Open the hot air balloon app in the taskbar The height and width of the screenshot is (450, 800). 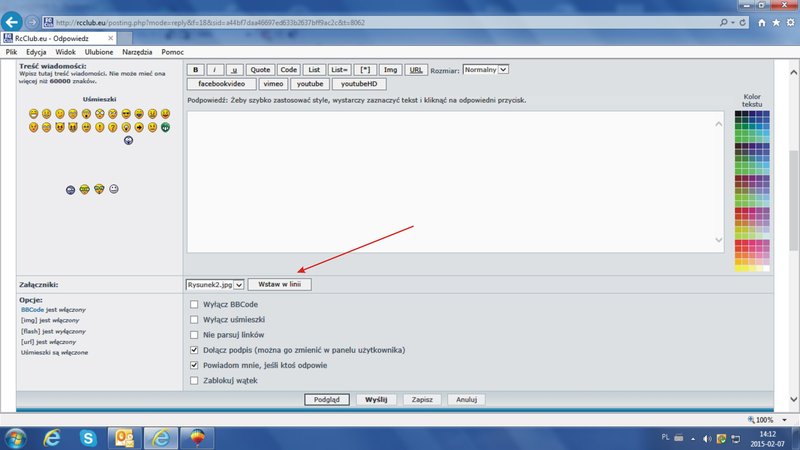(x=197, y=438)
